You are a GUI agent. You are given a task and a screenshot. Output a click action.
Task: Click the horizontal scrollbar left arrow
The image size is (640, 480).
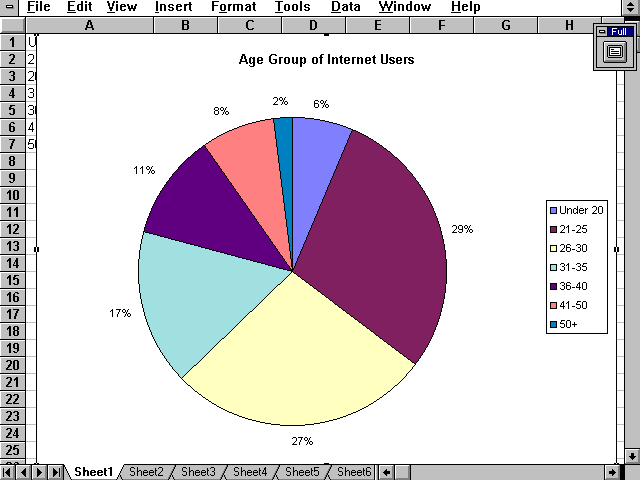click(386, 472)
